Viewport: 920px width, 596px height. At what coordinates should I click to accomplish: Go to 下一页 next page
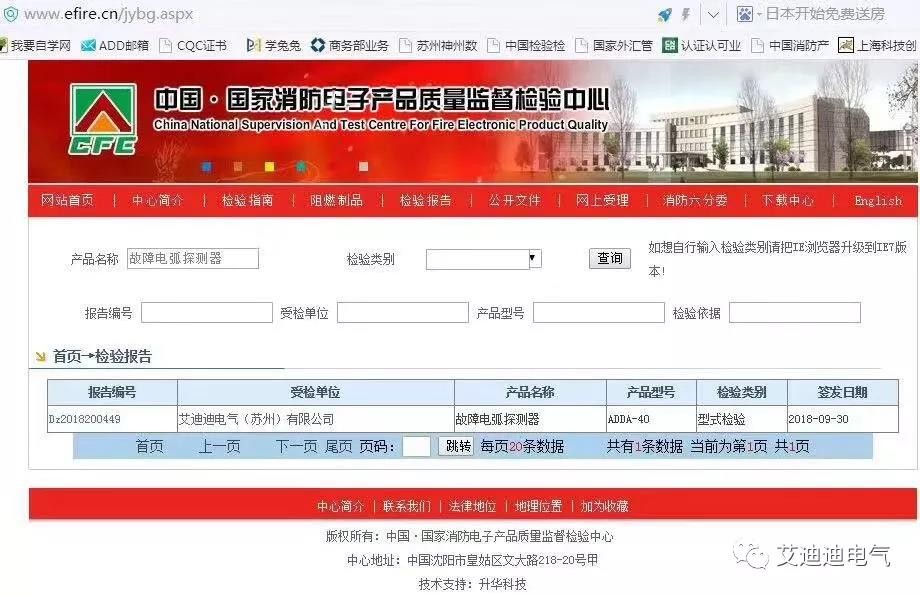[x=296, y=447]
